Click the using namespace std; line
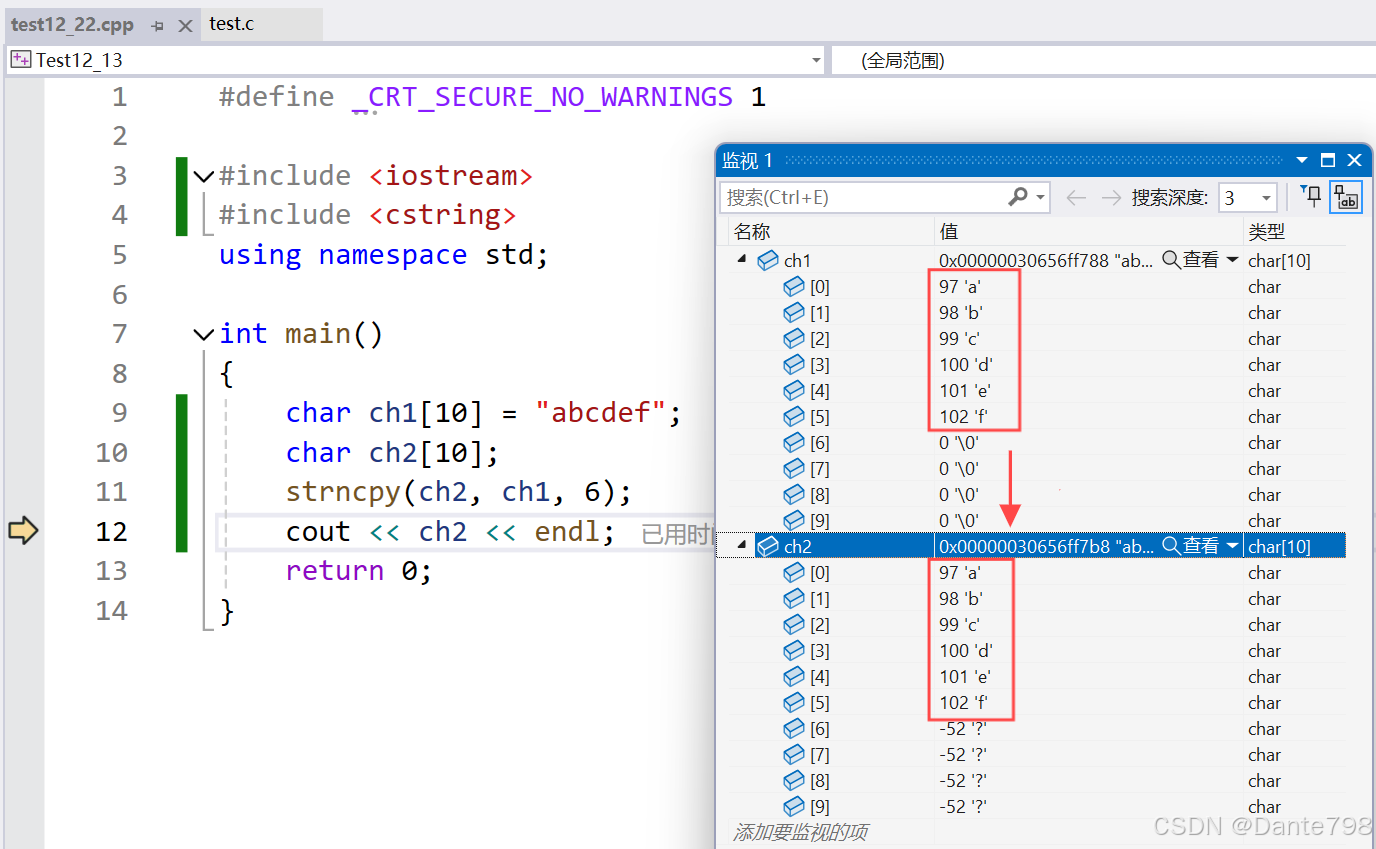 point(384,255)
